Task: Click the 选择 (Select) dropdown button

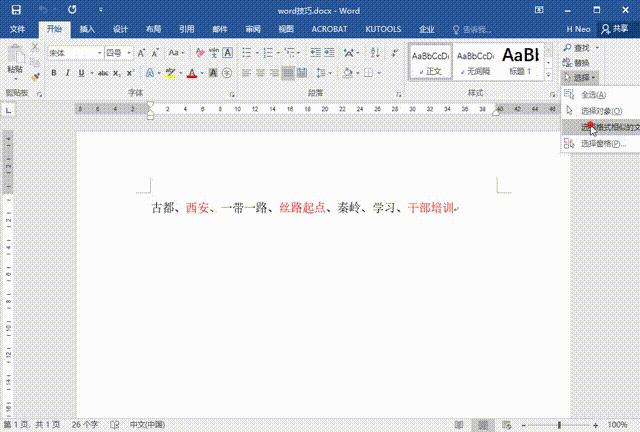Action: click(x=580, y=77)
